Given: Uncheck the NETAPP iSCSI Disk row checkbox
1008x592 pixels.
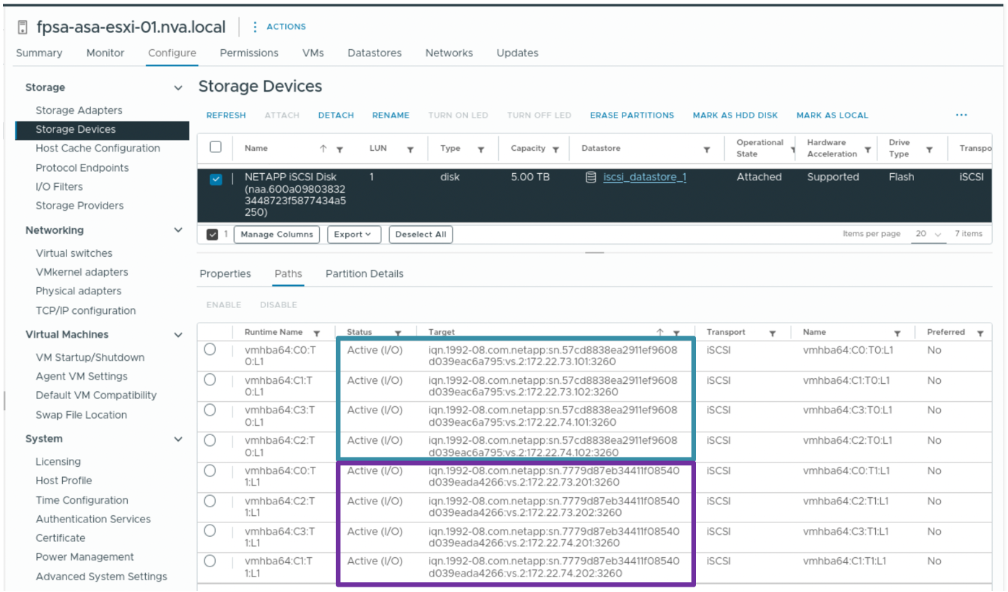Looking at the screenshot, I should click(216, 179).
